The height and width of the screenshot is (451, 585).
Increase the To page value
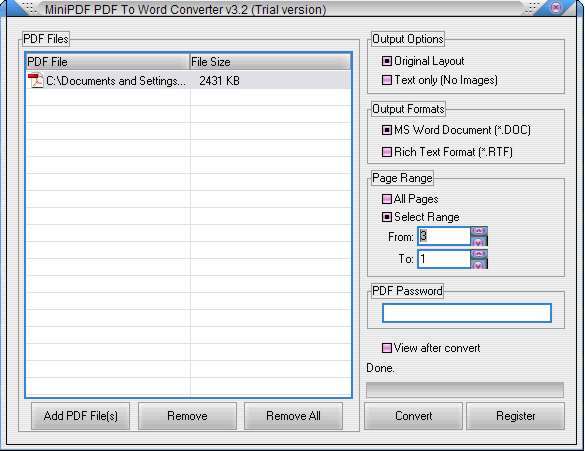click(479, 254)
